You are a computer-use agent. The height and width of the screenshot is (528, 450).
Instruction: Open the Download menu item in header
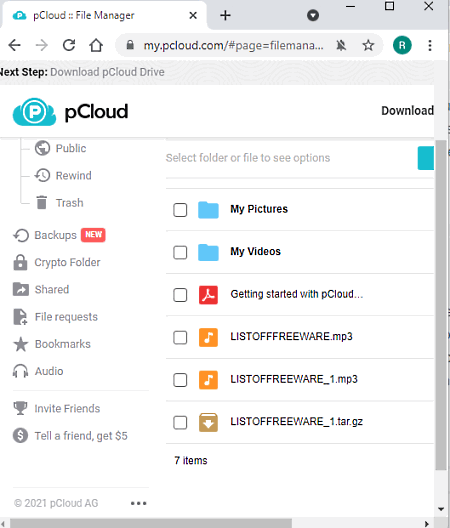pos(407,111)
